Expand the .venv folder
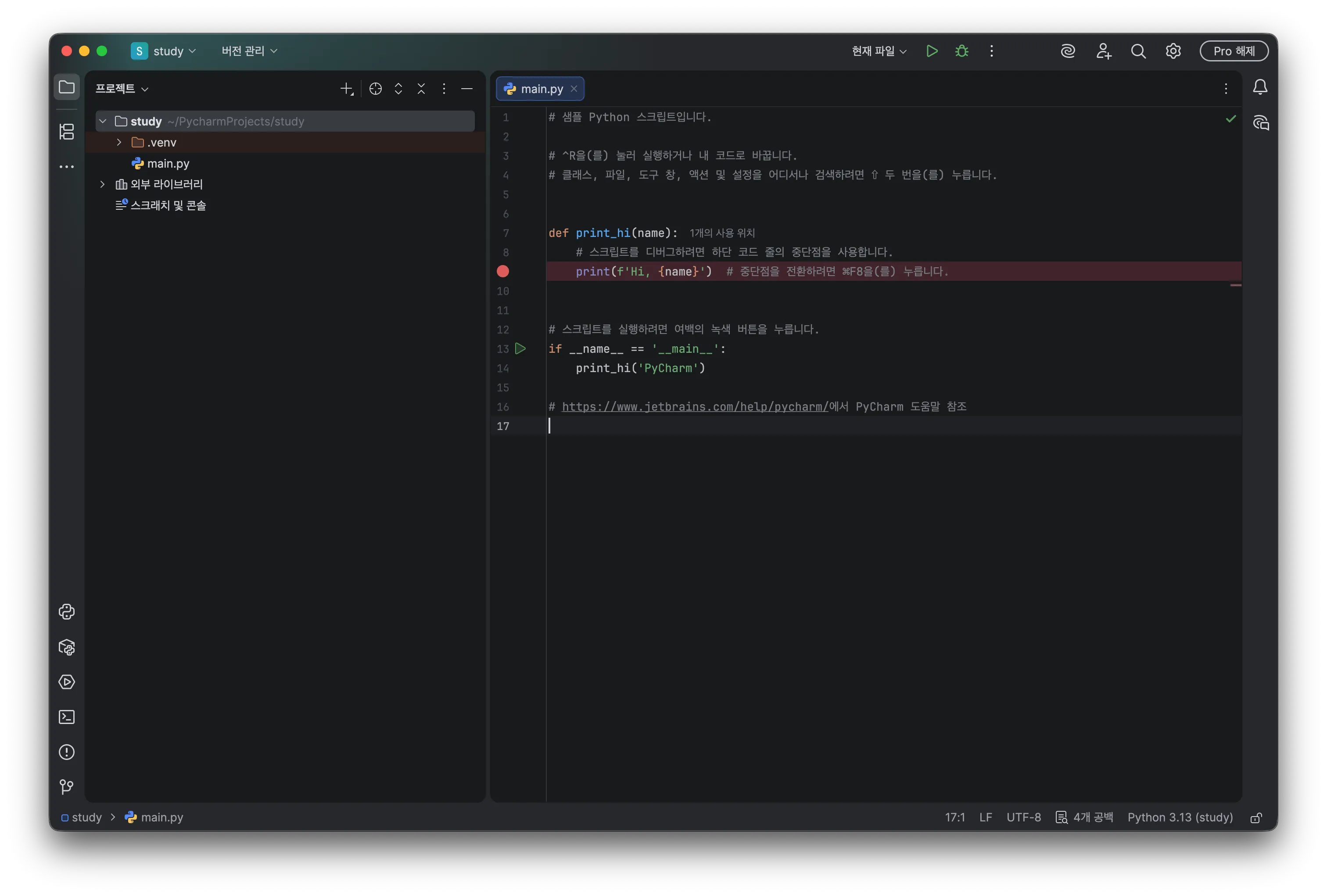This screenshot has height=896, width=1327. pyautogui.click(x=119, y=142)
